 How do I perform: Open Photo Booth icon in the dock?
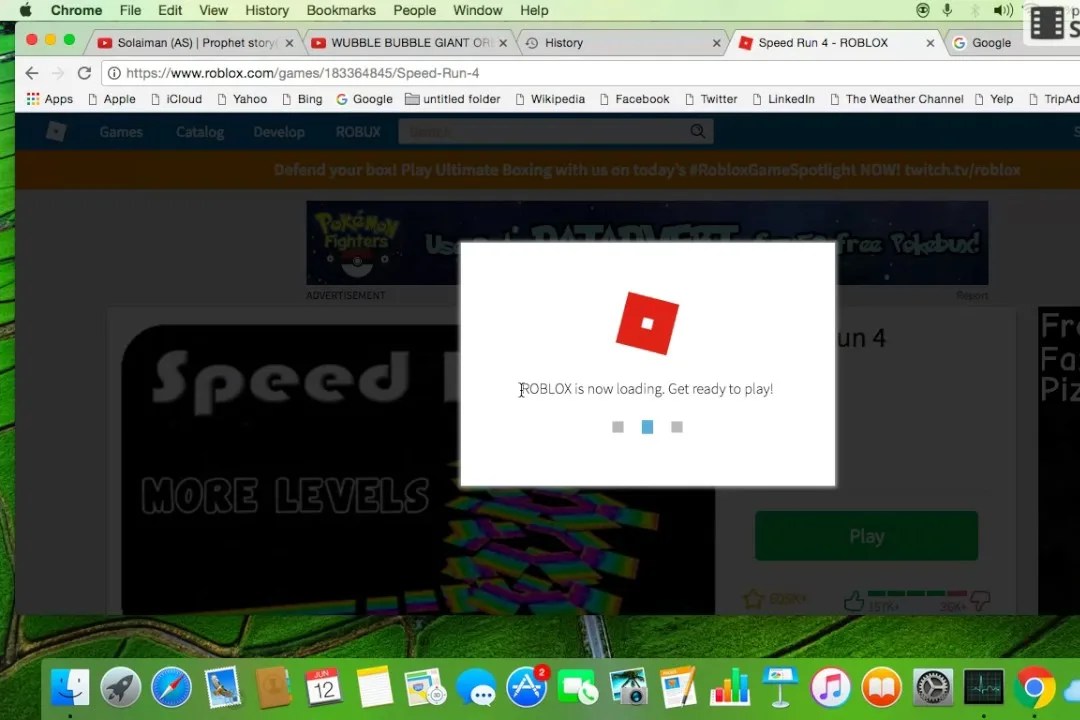(628, 687)
